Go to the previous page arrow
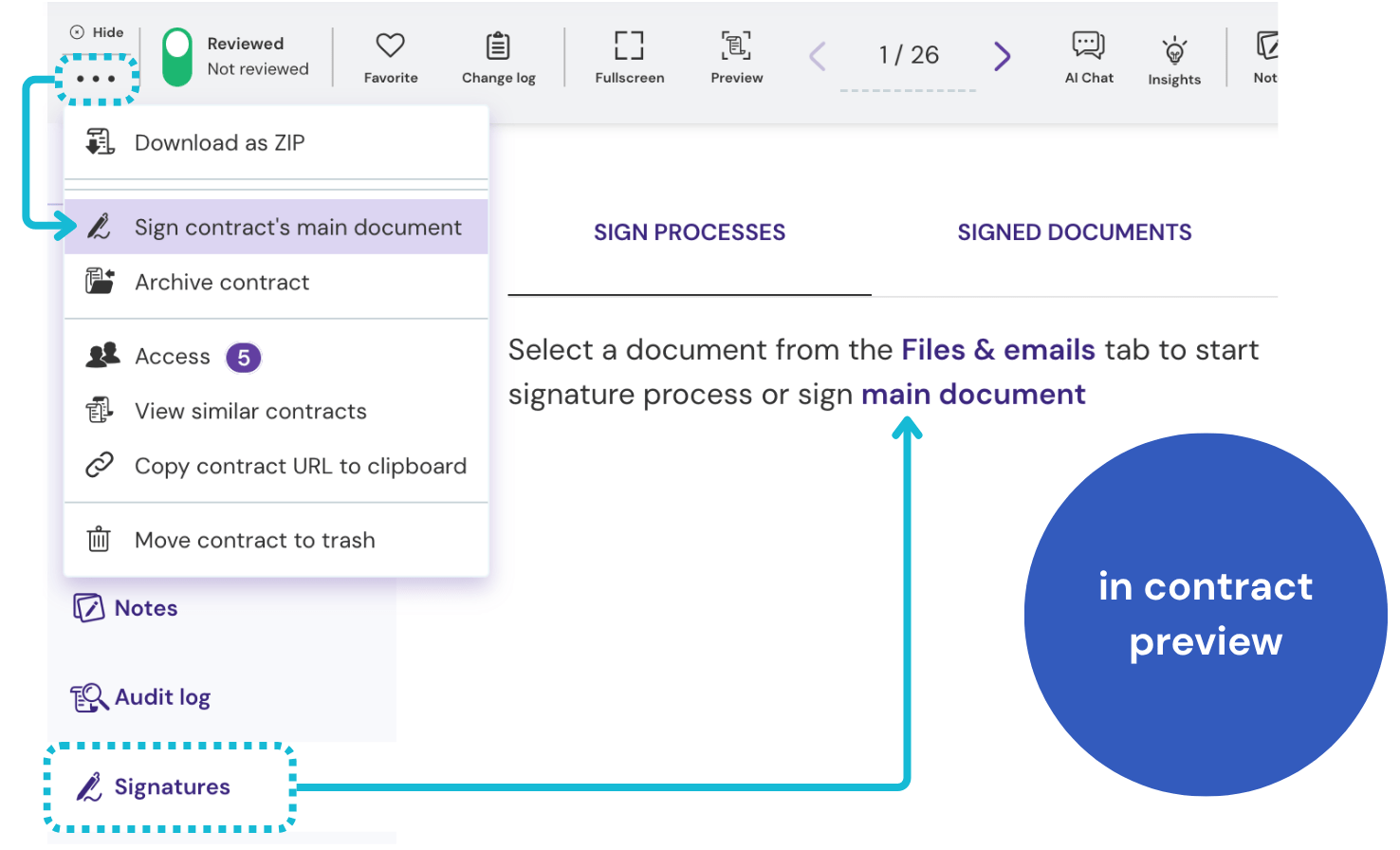Screen dimensions: 1400x850 pyautogui.click(x=818, y=56)
